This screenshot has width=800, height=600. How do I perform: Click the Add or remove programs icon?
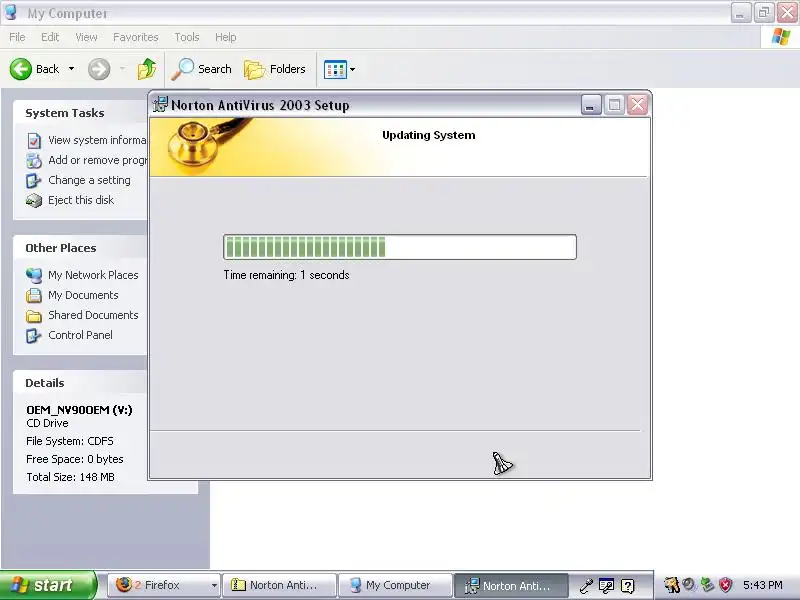[34, 160]
